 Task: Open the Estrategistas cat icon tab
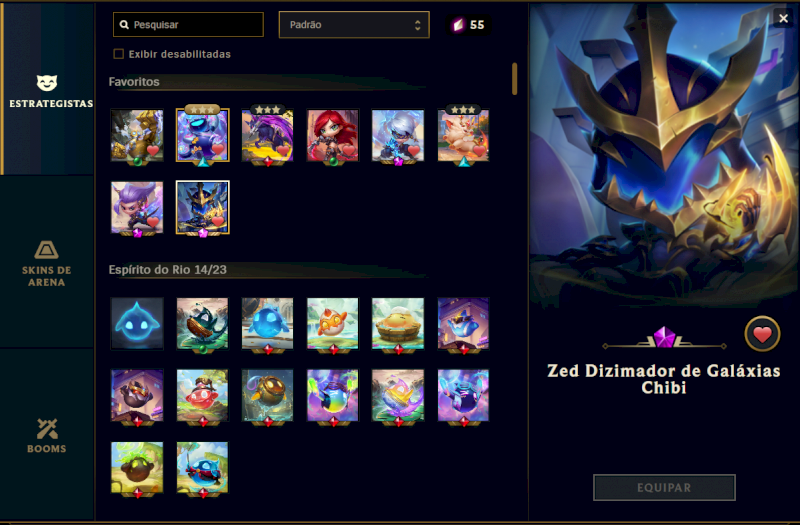tap(47, 90)
